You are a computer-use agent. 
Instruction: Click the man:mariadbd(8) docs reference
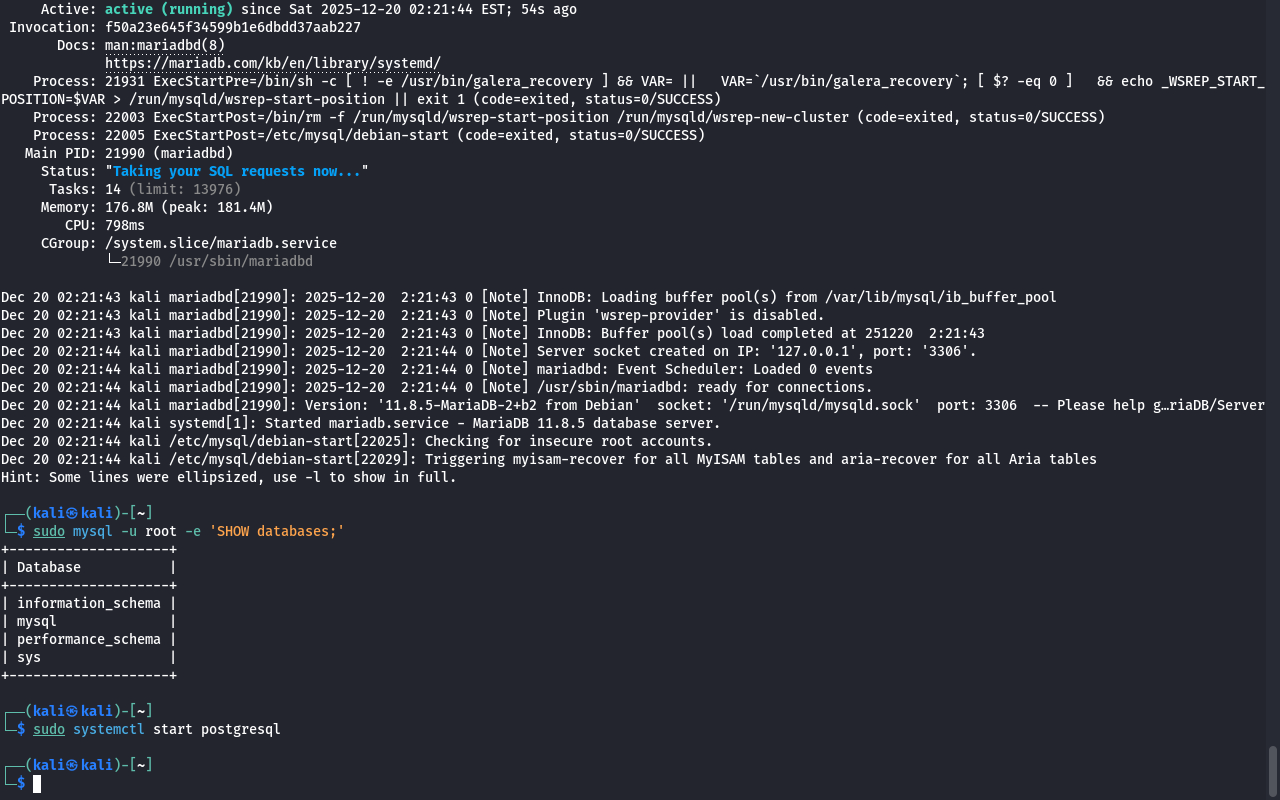tap(165, 45)
